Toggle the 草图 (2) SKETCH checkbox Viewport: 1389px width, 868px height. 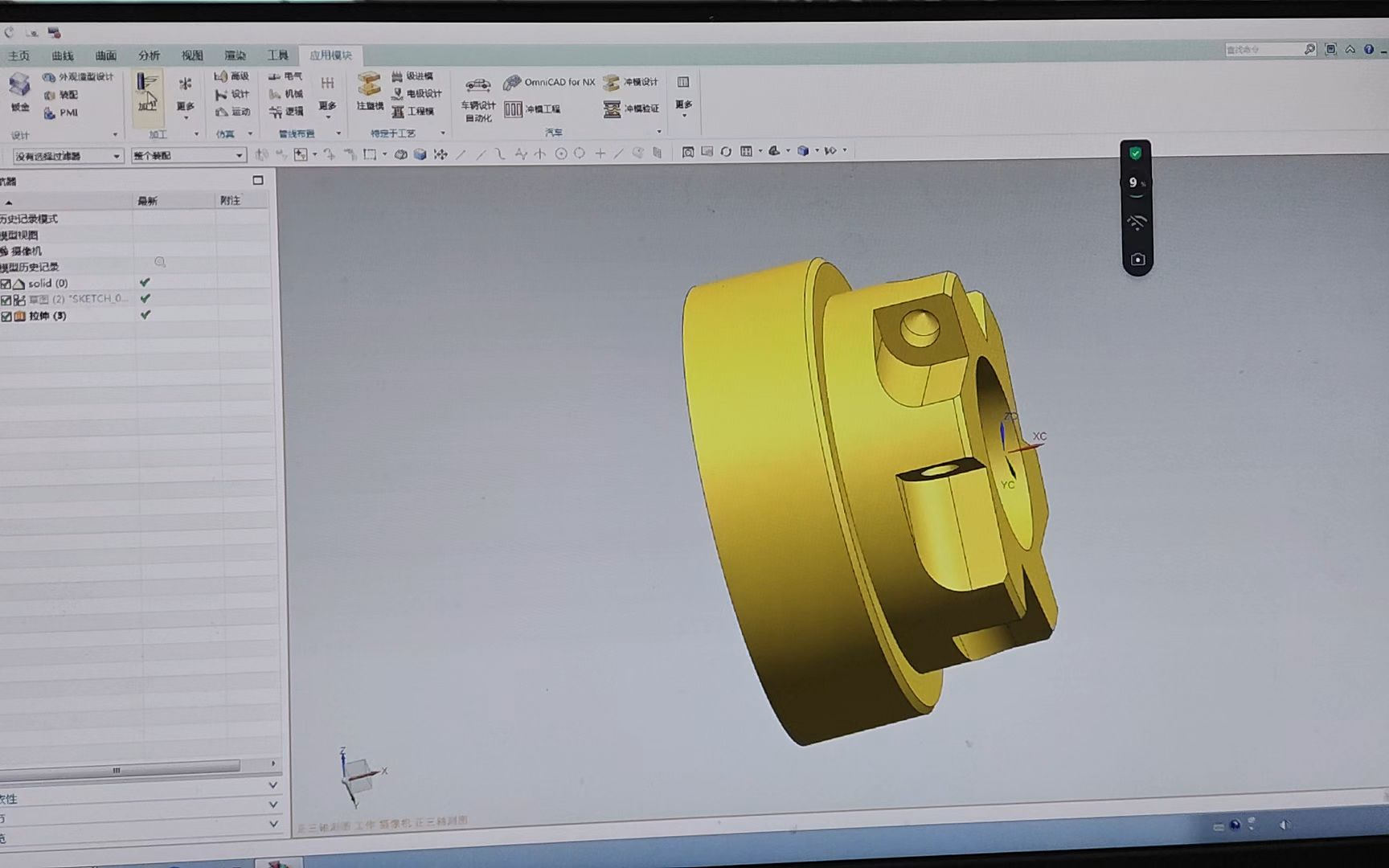coord(6,300)
